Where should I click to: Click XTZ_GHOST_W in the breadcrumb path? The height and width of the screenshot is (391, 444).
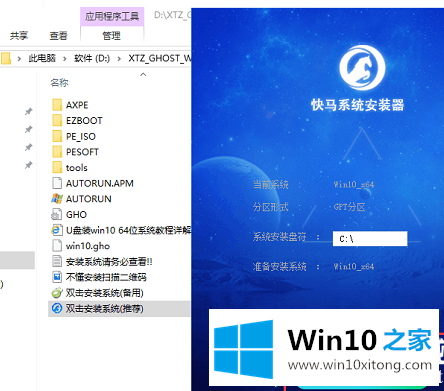[160, 59]
